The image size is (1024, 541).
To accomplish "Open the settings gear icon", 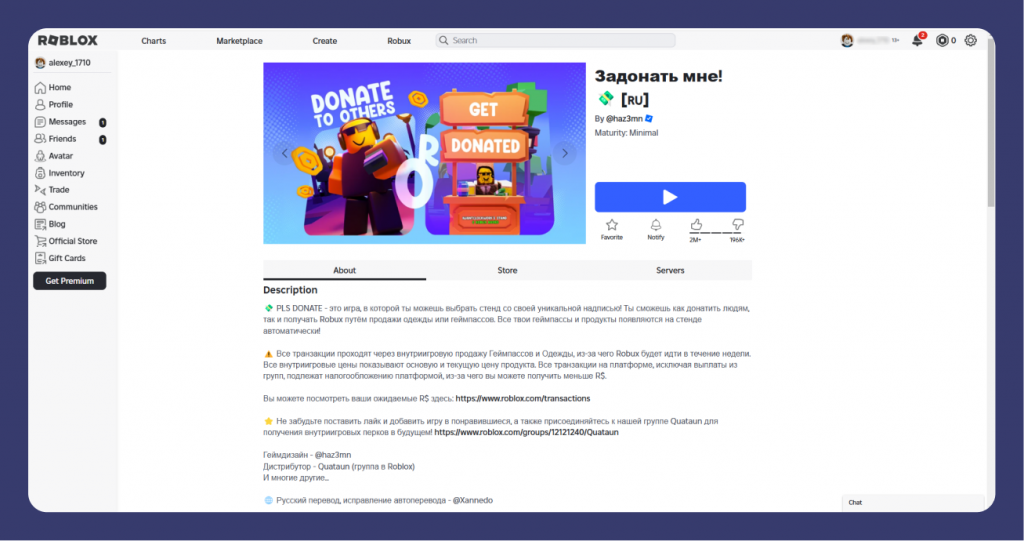I will (x=970, y=41).
